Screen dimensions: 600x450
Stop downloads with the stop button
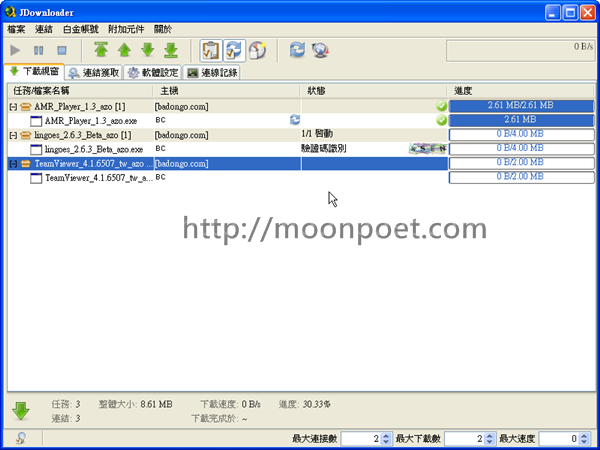click(x=62, y=50)
